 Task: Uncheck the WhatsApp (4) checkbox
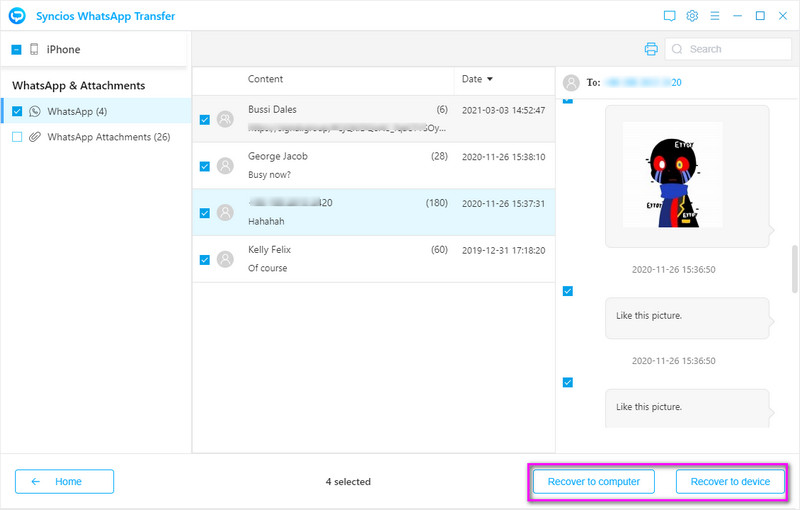(x=17, y=111)
